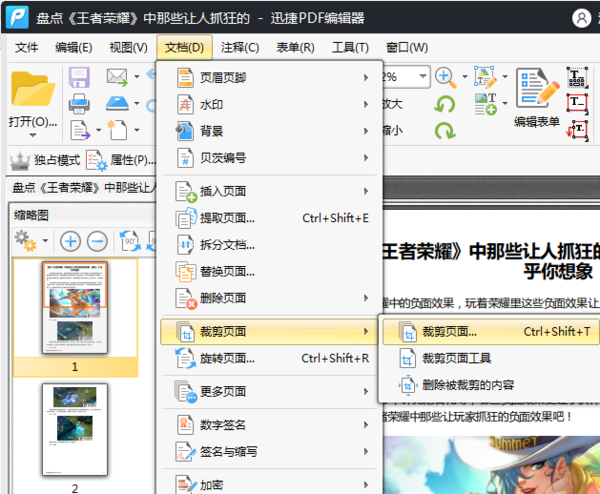
Task: Click the new document star icon
Action: (x=117, y=130)
